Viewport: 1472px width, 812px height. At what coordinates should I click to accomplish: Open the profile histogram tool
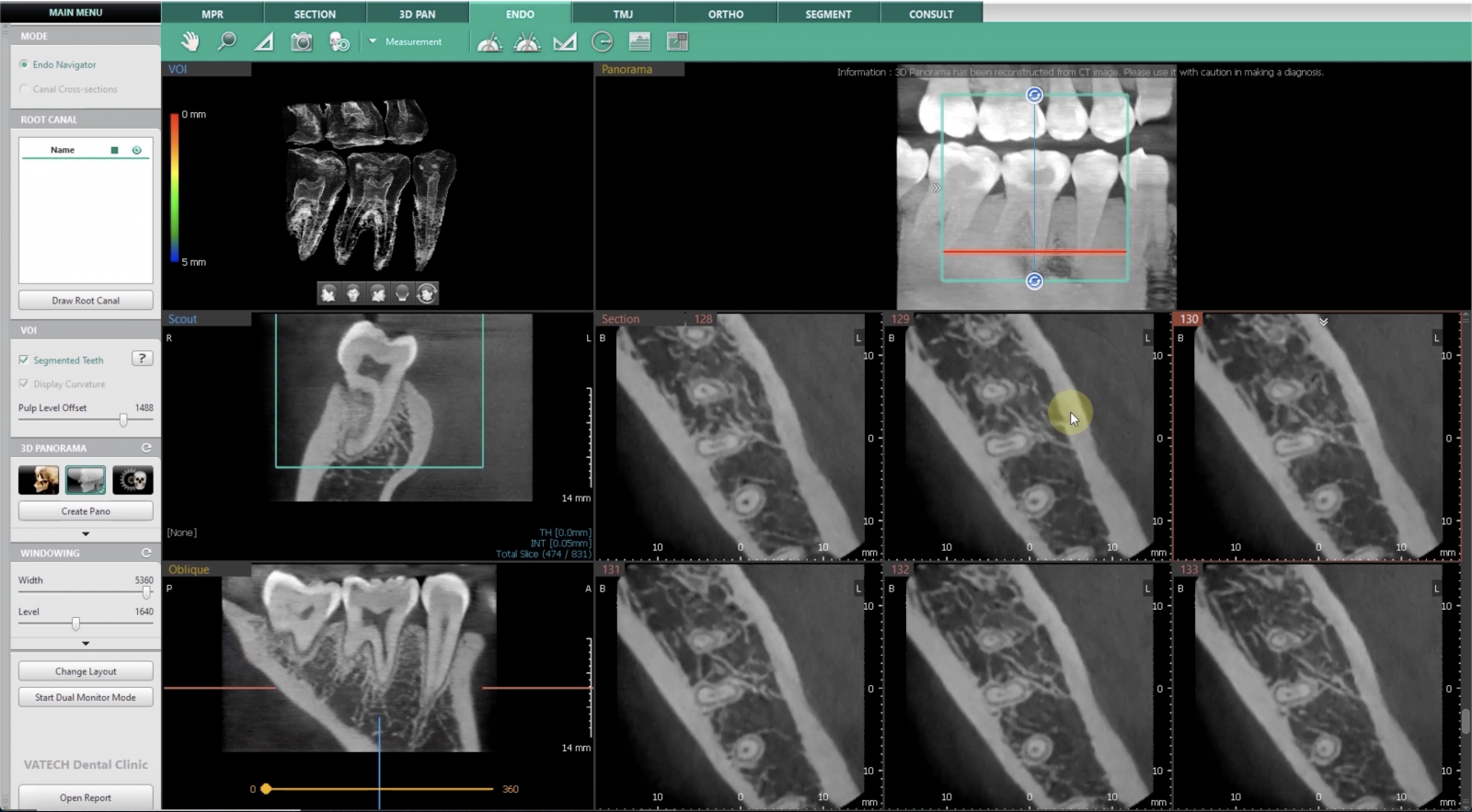pyautogui.click(x=639, y=41)
